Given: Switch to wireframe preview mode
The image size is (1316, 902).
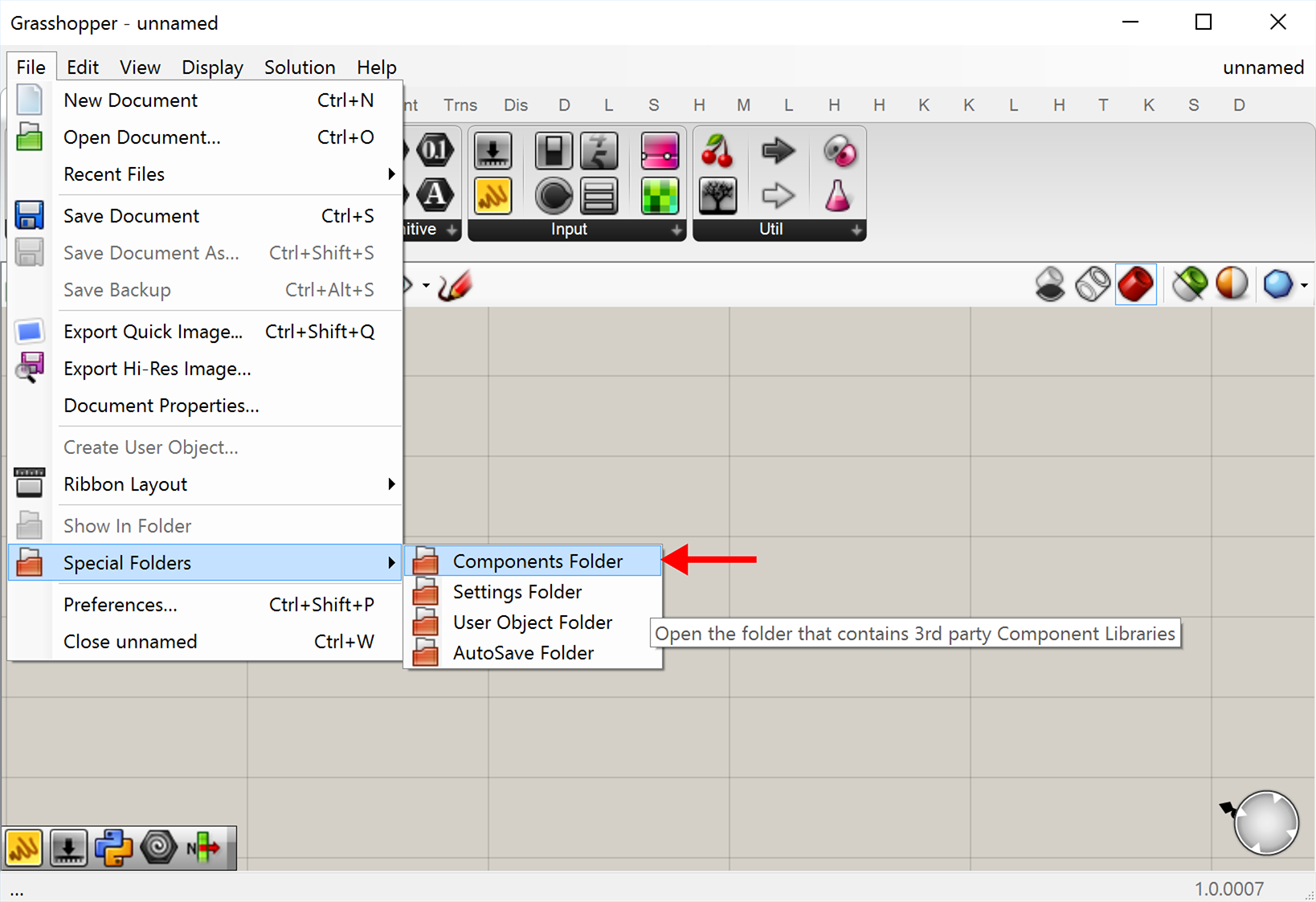Looking at the screenshot, I should [1093, 284].
